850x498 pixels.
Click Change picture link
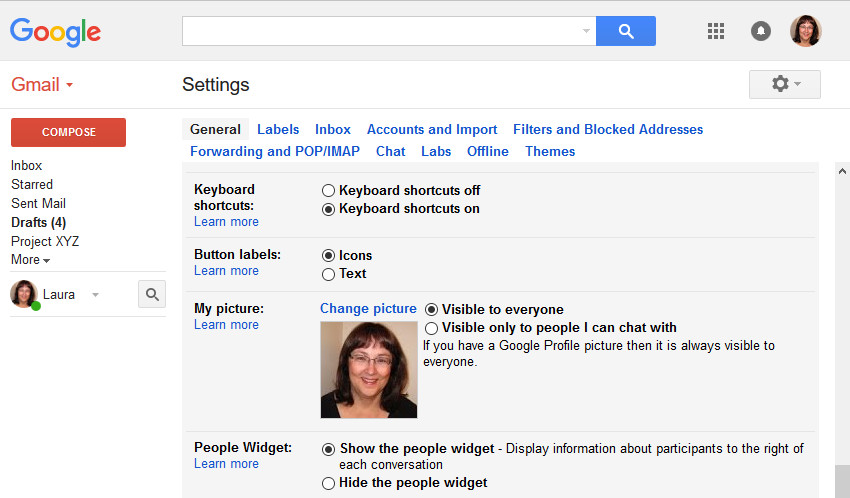pyautogui.click(x=368, y=308)
